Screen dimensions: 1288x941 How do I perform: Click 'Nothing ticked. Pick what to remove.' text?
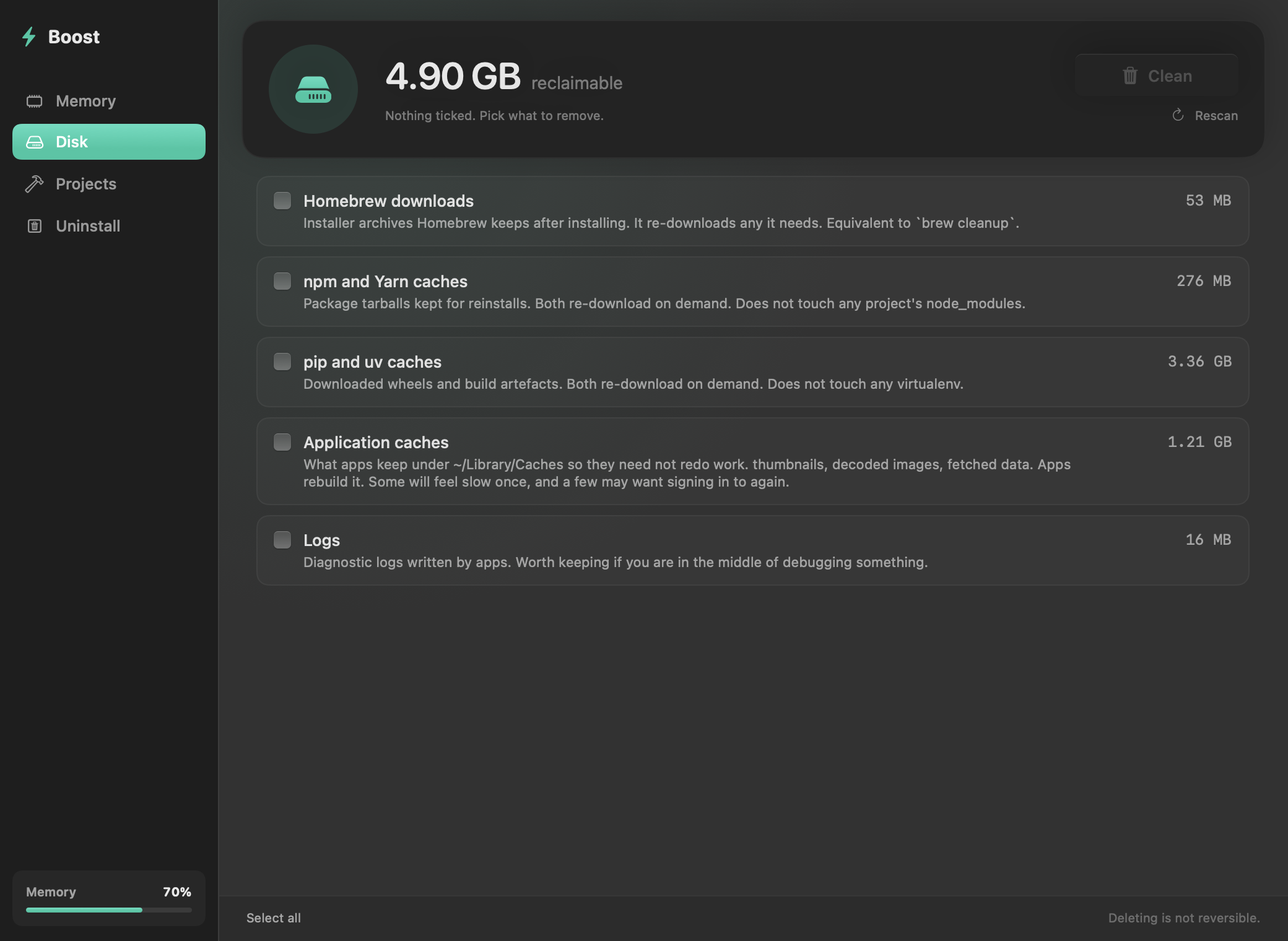[494, 116]
